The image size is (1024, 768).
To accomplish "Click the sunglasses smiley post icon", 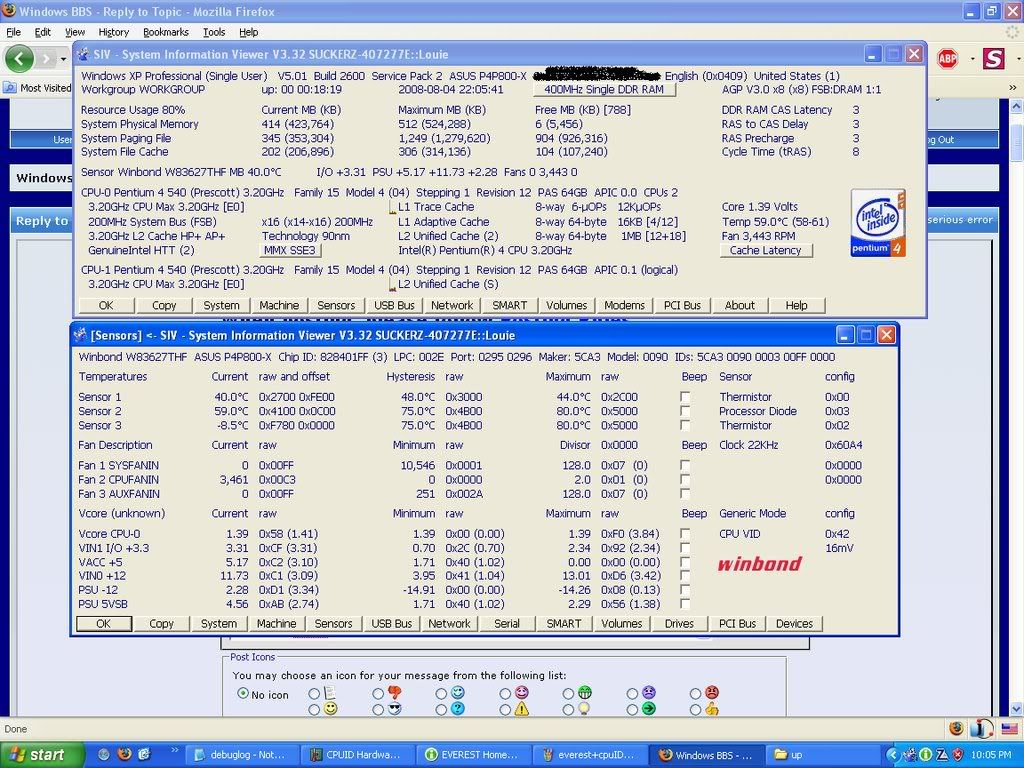I will click(x=394, y=709).
